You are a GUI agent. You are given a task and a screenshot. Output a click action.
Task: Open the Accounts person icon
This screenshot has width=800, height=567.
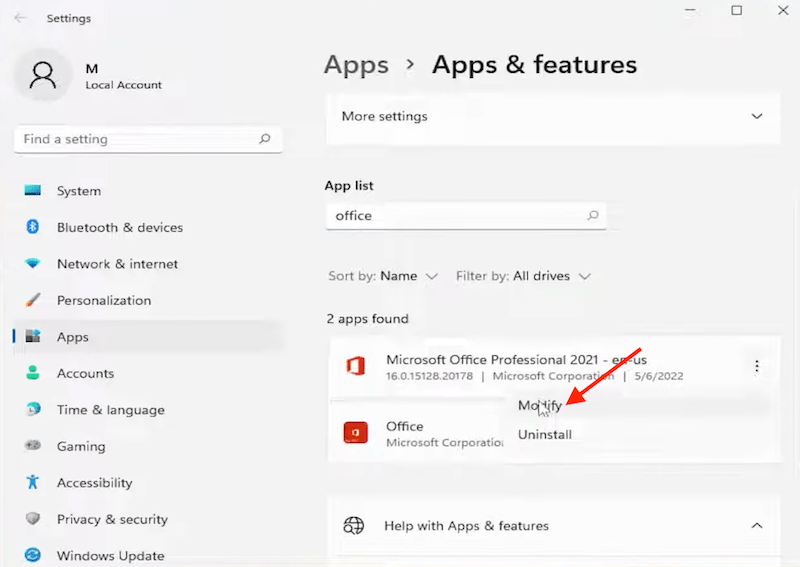33,373
